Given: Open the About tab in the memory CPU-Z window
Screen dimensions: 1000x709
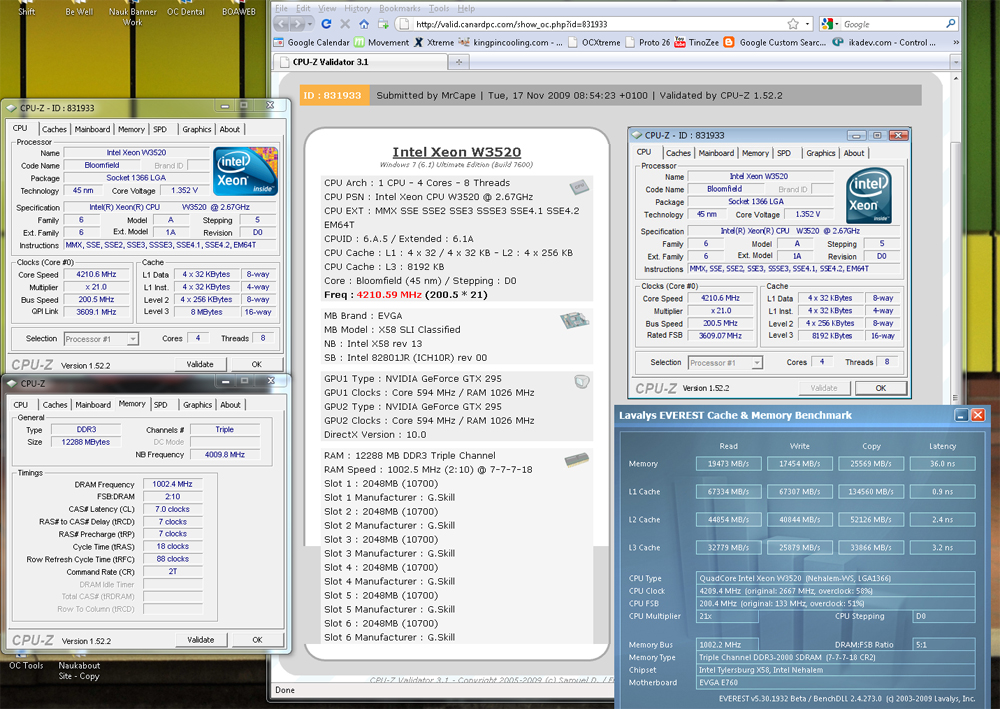Looking at the screenshot, I should click(230, 404).
